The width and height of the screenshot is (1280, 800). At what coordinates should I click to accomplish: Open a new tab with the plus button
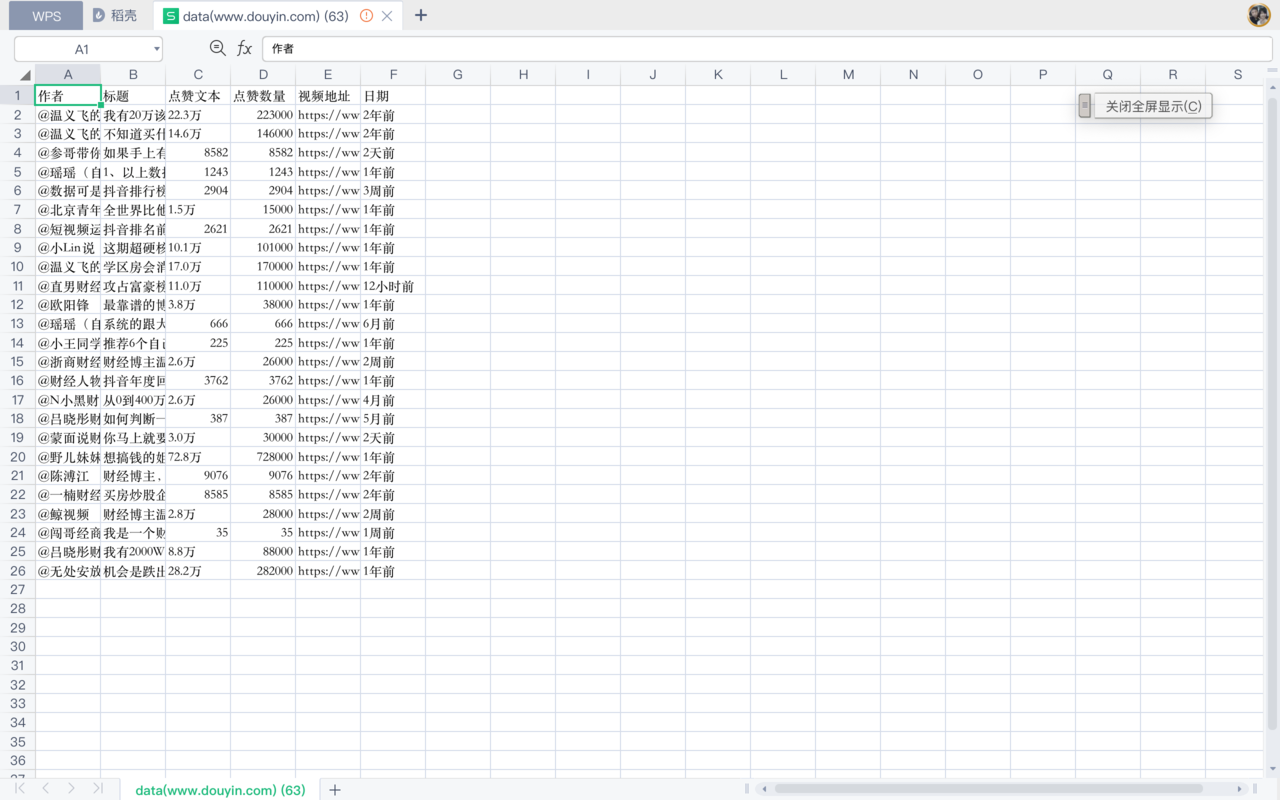click(x=421, y=16)
